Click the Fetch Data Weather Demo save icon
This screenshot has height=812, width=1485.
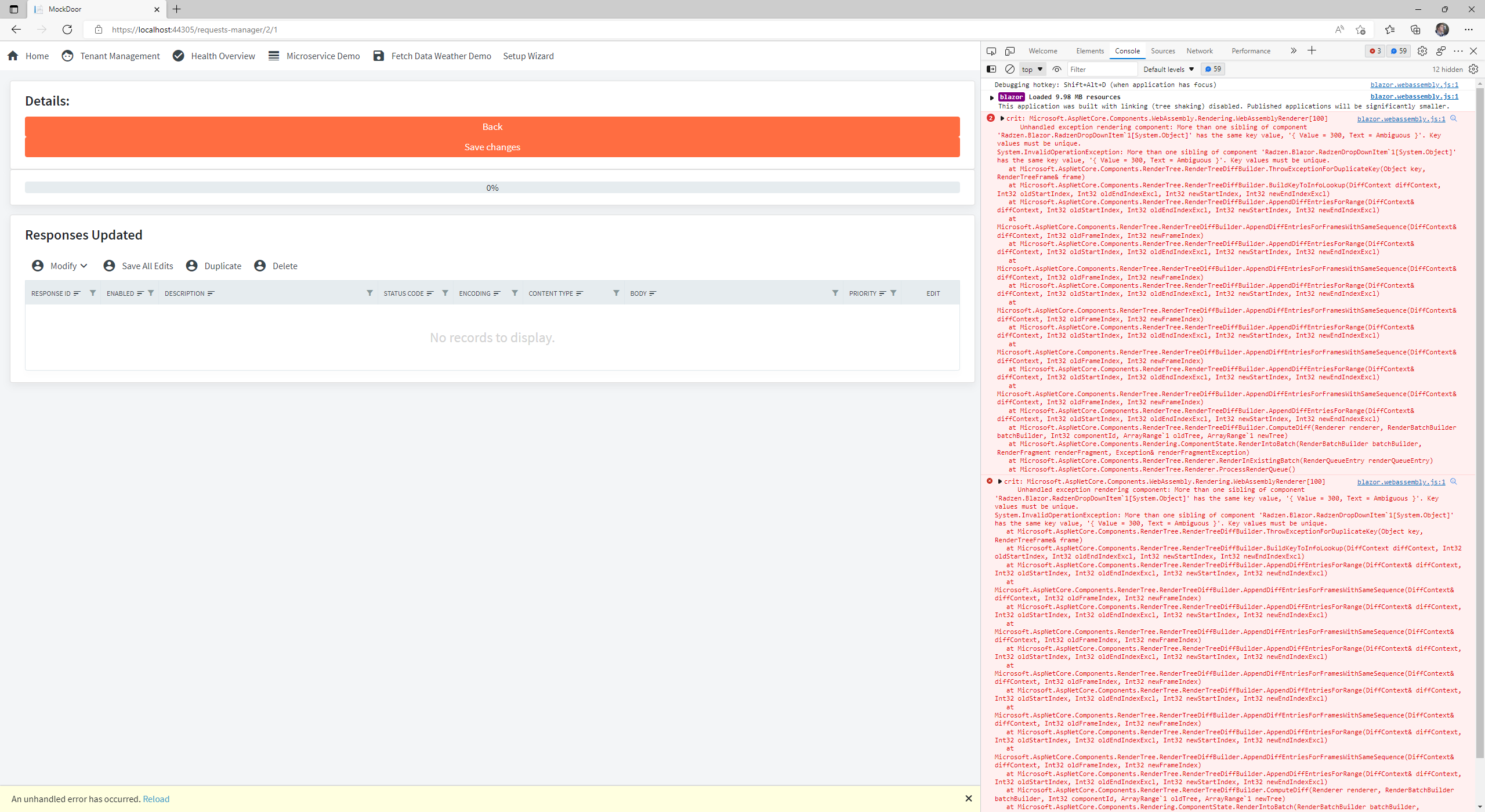(x=378, y=56)
